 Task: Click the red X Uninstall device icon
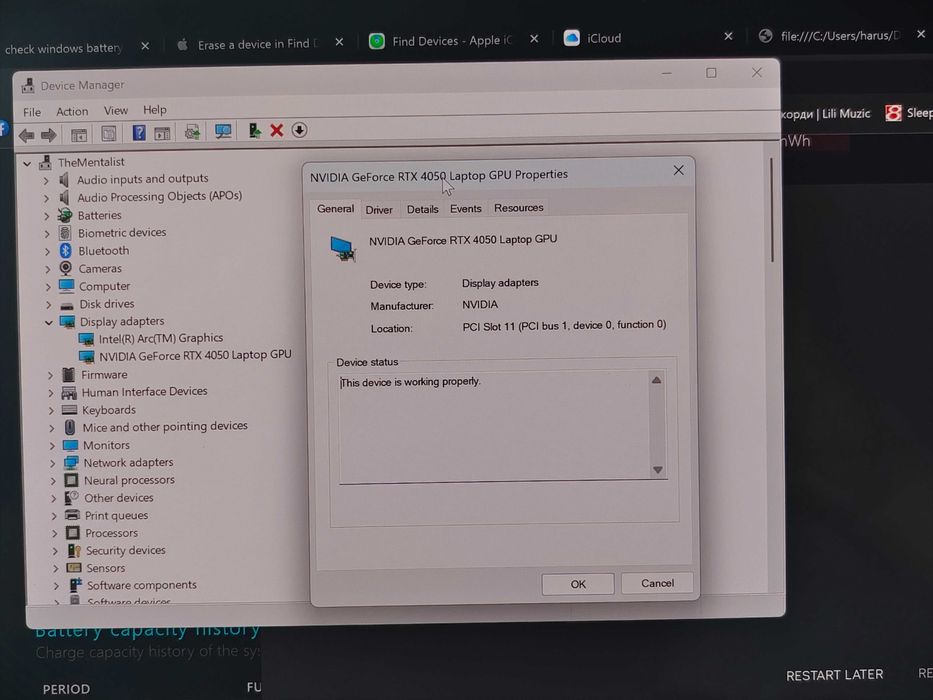(x=277, y=130)
